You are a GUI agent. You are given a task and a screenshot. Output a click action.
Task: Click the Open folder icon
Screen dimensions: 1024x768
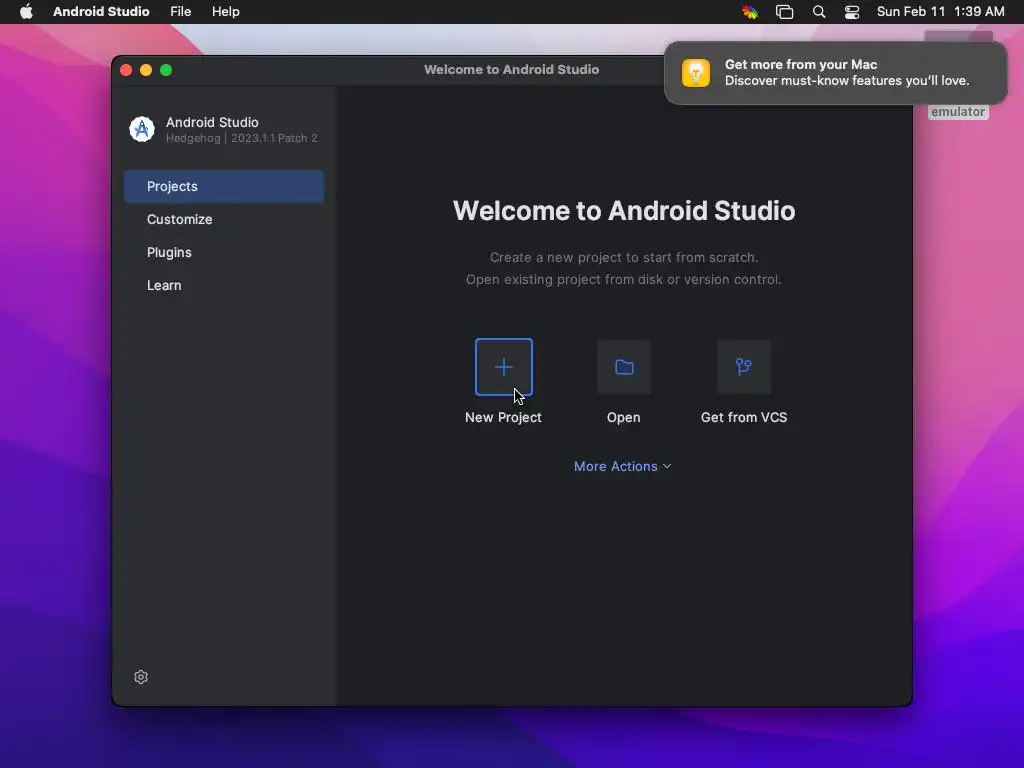[624, 367]
